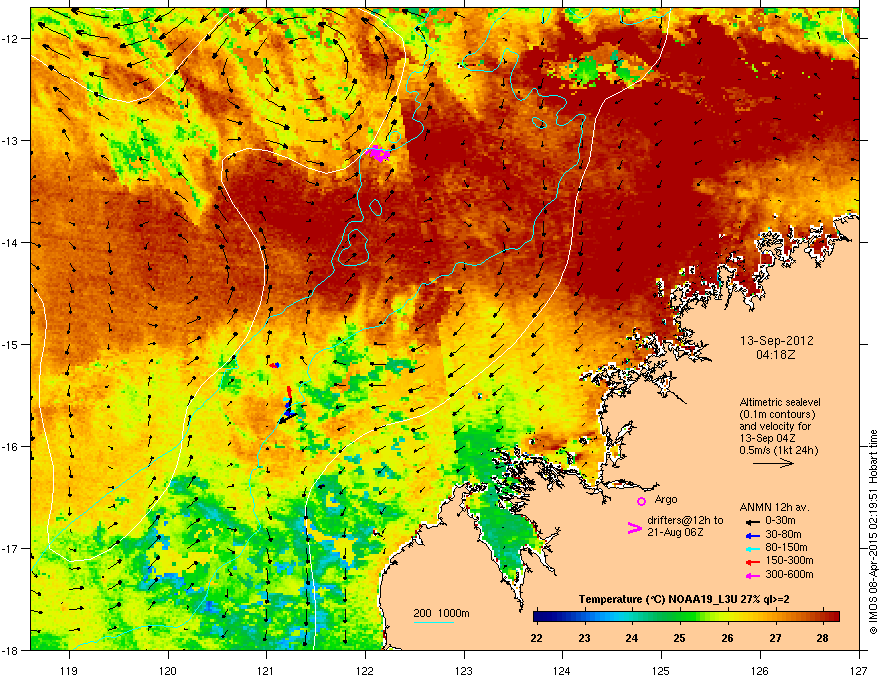Click the '13-Sep-2012' date text
Screen dimensions: 880x680
(776, 341)
